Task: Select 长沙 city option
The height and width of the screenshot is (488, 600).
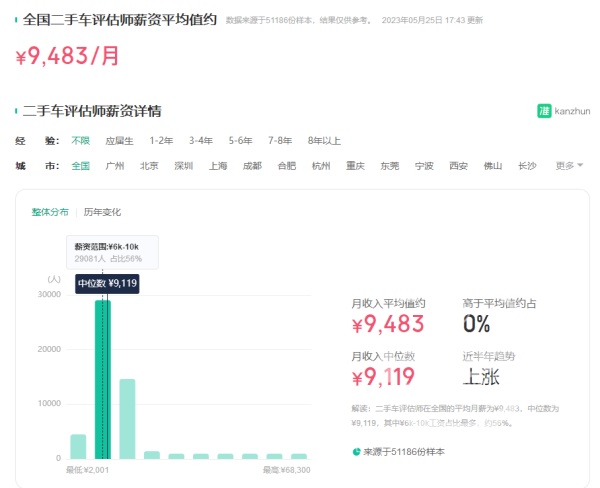Action: (x=527, y=166)
